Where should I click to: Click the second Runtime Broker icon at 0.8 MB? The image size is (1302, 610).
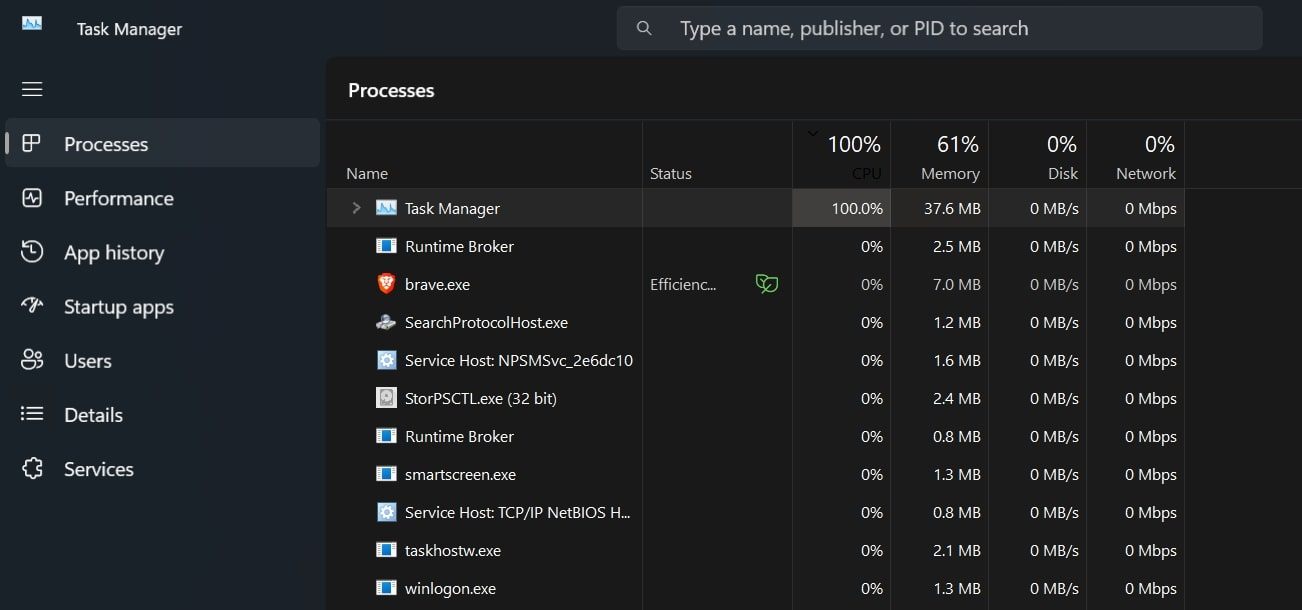pyautogui.click(x=386, y=436)
